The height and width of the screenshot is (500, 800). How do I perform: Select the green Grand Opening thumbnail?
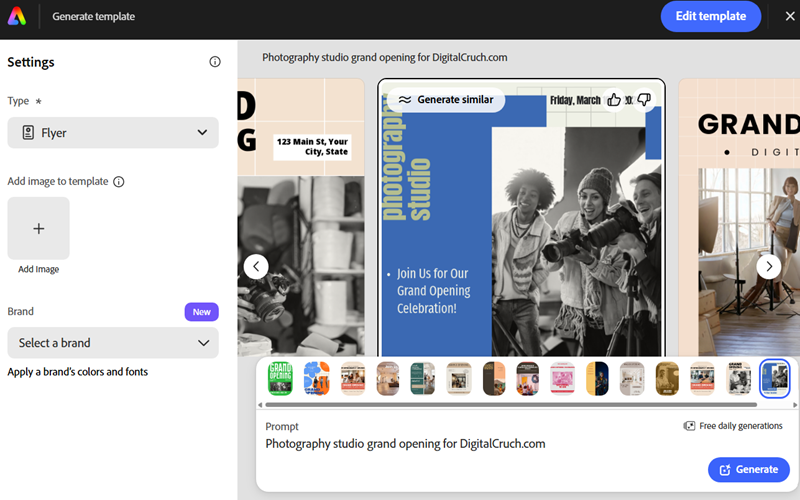(280, 378)
